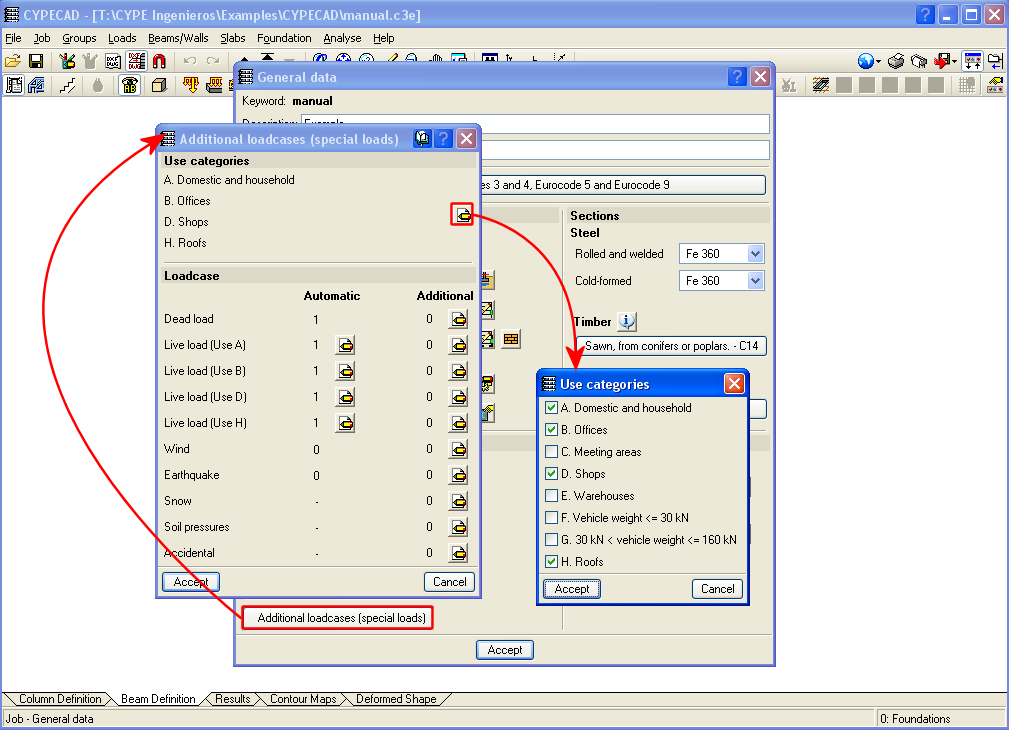The width and height of the screenshot is (1009, 730).
Task: Open the Foundation menu
Action: click(284, 38)
